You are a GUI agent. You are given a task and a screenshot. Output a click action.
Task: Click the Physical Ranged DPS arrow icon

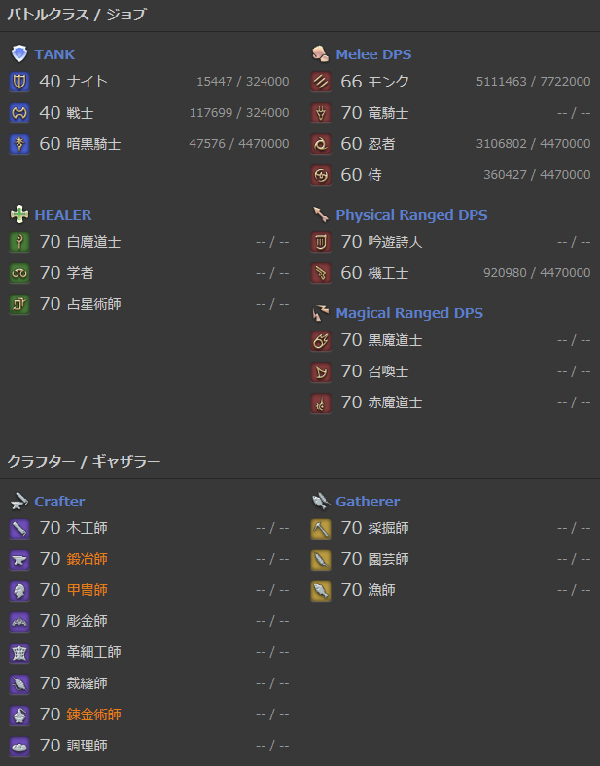tap(321, 214)
